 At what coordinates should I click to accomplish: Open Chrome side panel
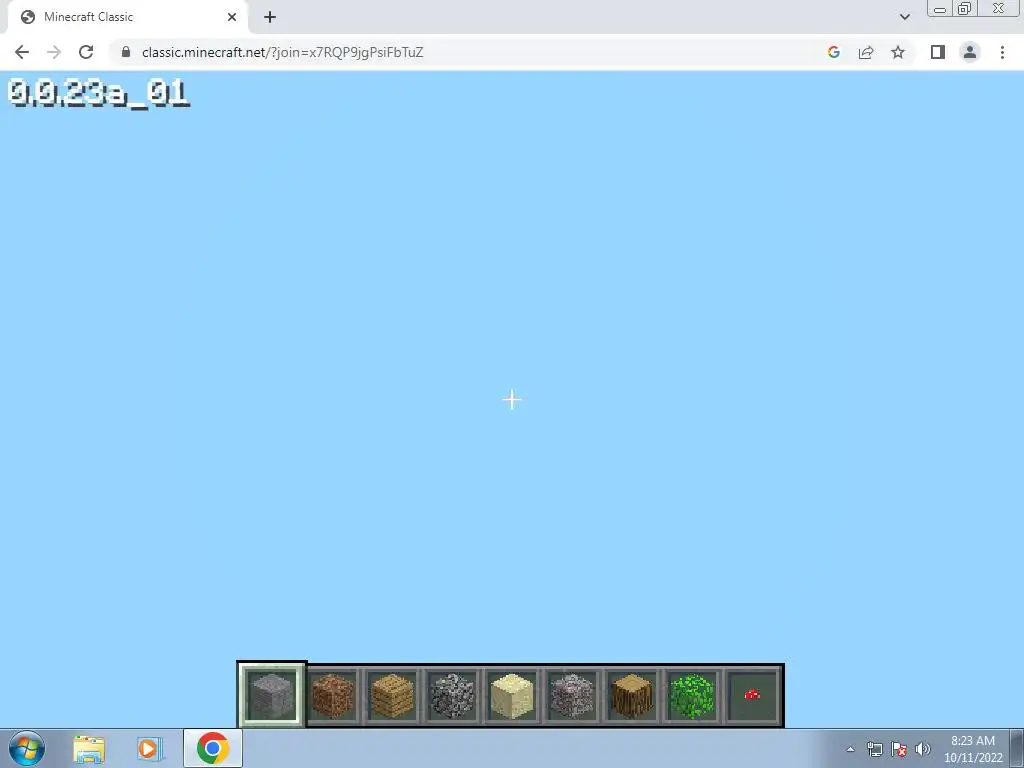[x=938, y=52]
